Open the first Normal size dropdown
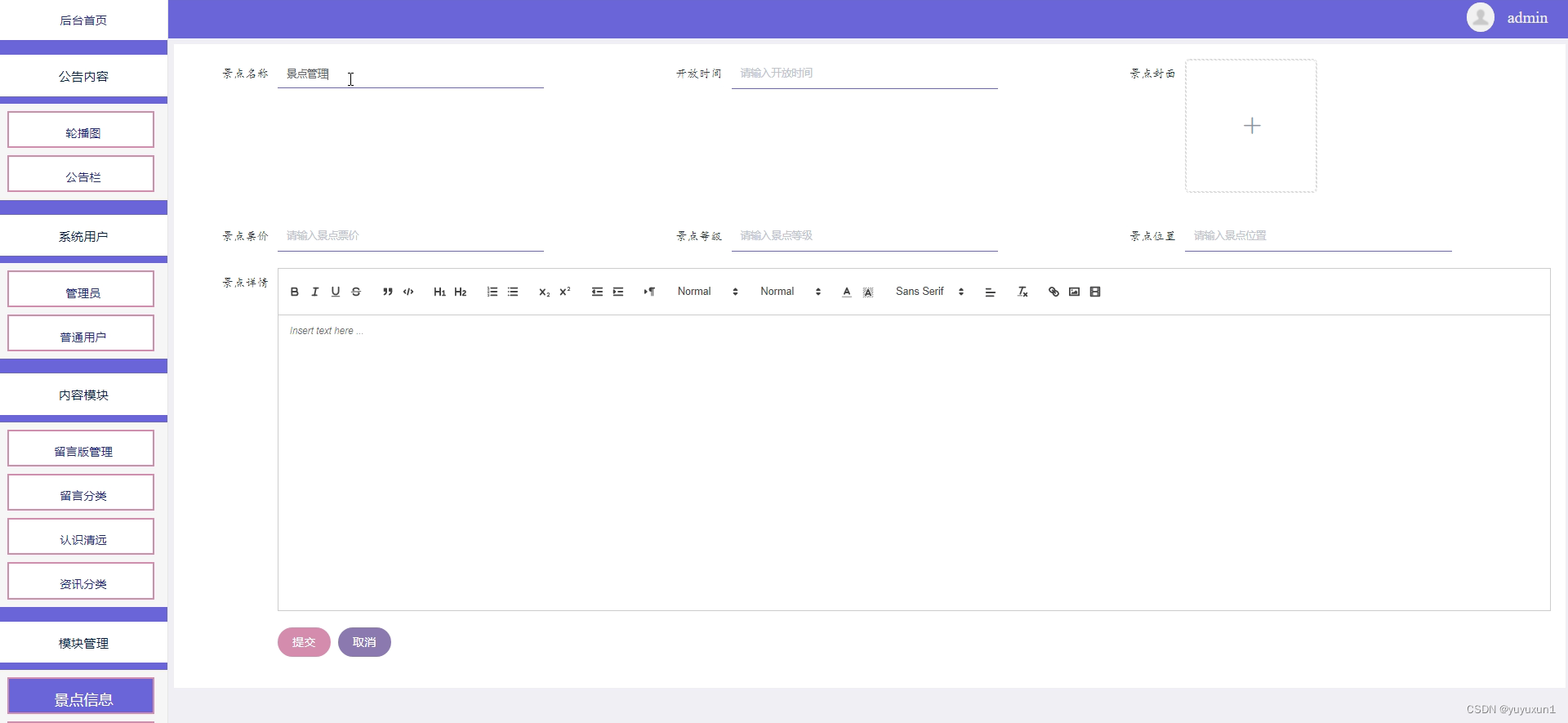1568x723 pixels. (707, 292)
